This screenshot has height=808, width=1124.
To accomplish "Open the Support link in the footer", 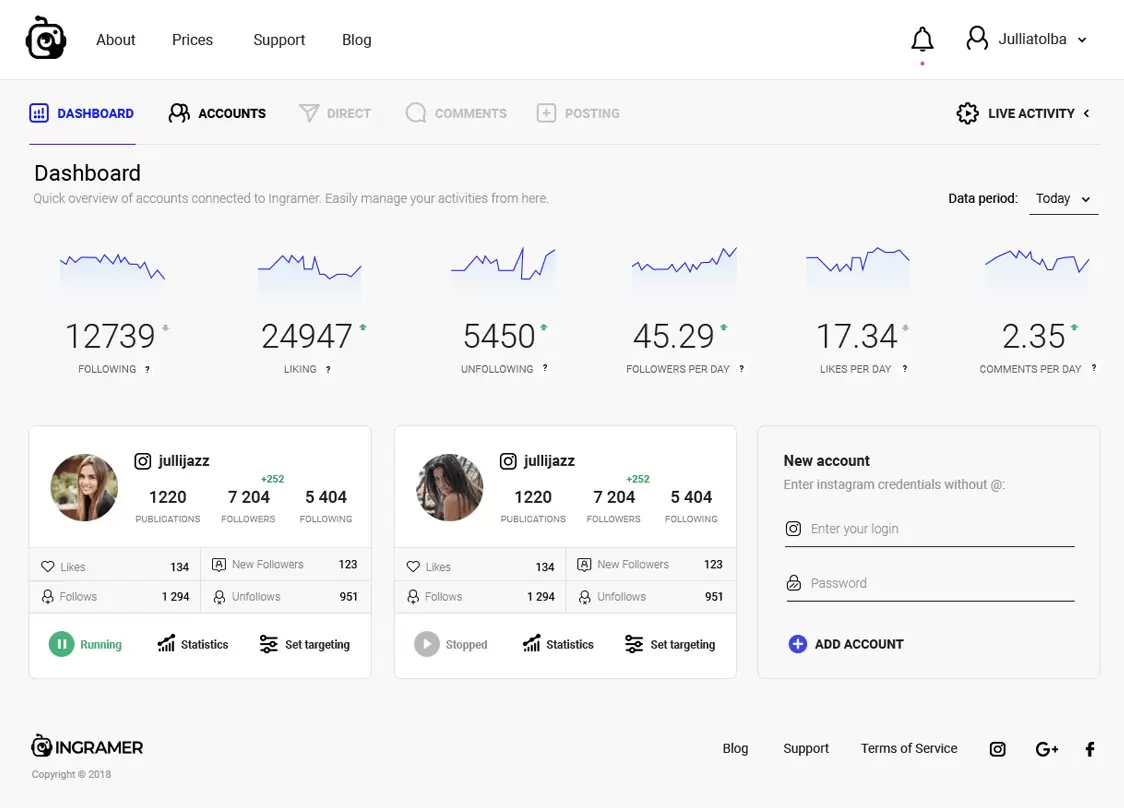I will (806, 748).
